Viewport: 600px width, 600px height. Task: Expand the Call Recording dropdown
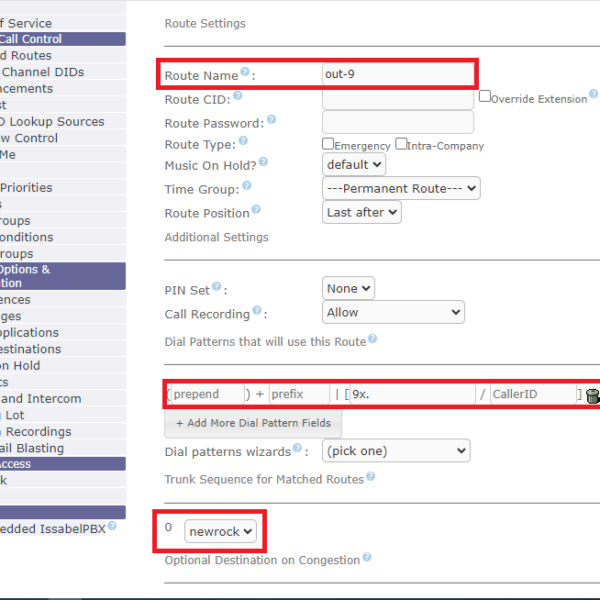tap(393, 313)
